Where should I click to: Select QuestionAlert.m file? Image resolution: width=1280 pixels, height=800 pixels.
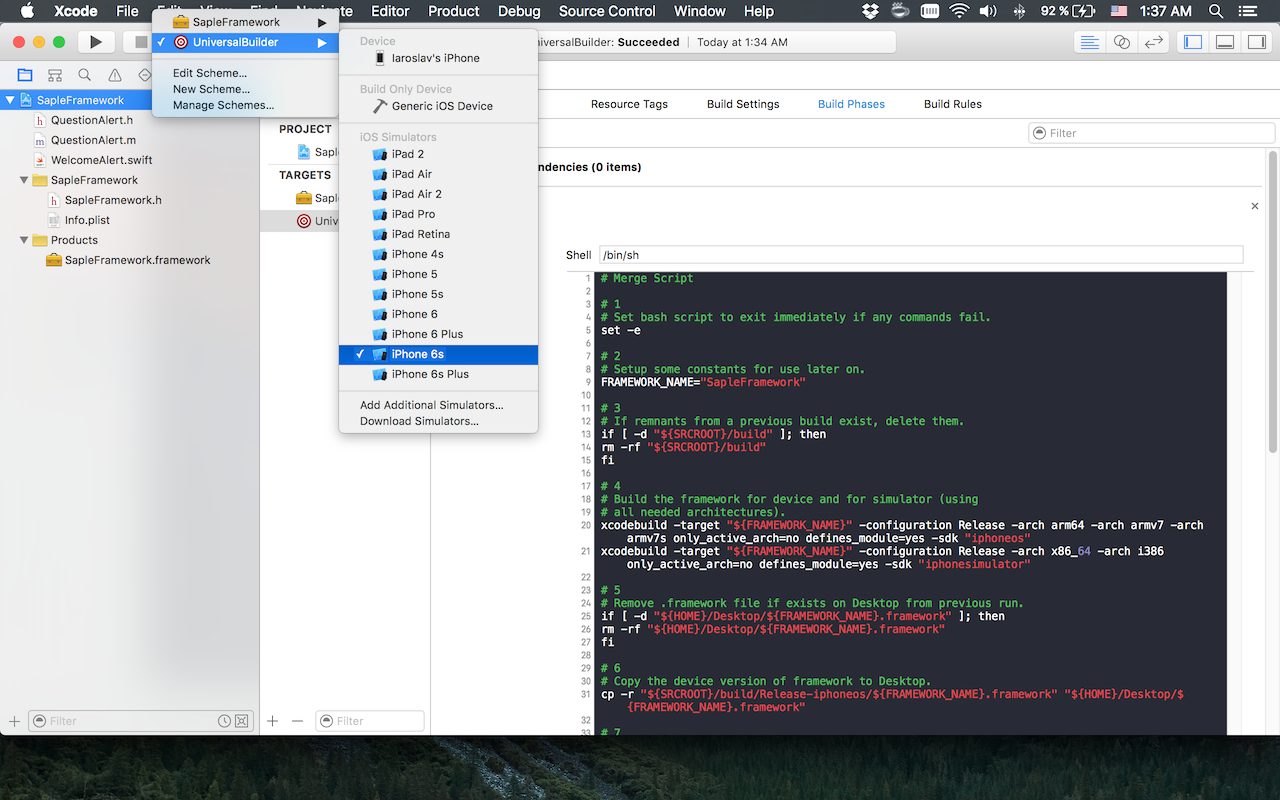coord(93,140)
